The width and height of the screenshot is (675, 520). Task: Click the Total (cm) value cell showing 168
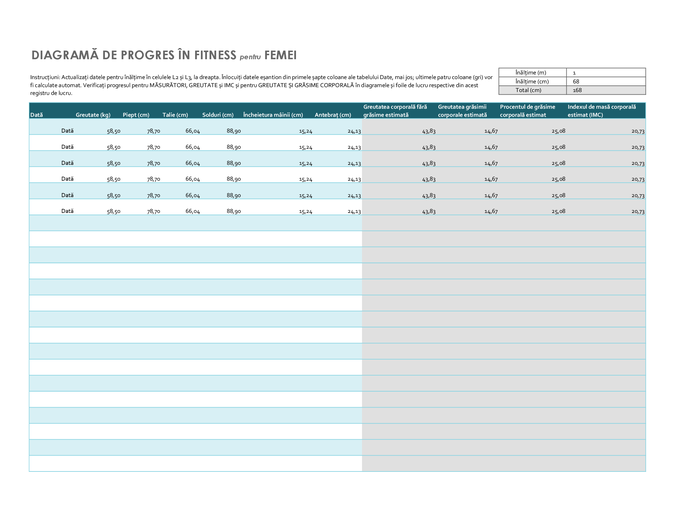[x=606, y=90]
